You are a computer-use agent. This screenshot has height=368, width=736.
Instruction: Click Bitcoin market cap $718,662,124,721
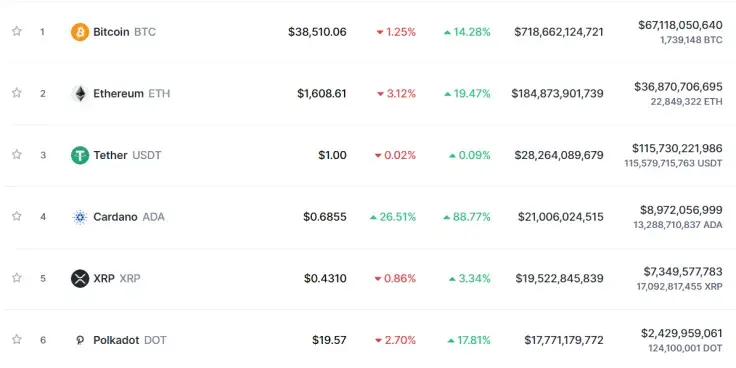[559, 32]
